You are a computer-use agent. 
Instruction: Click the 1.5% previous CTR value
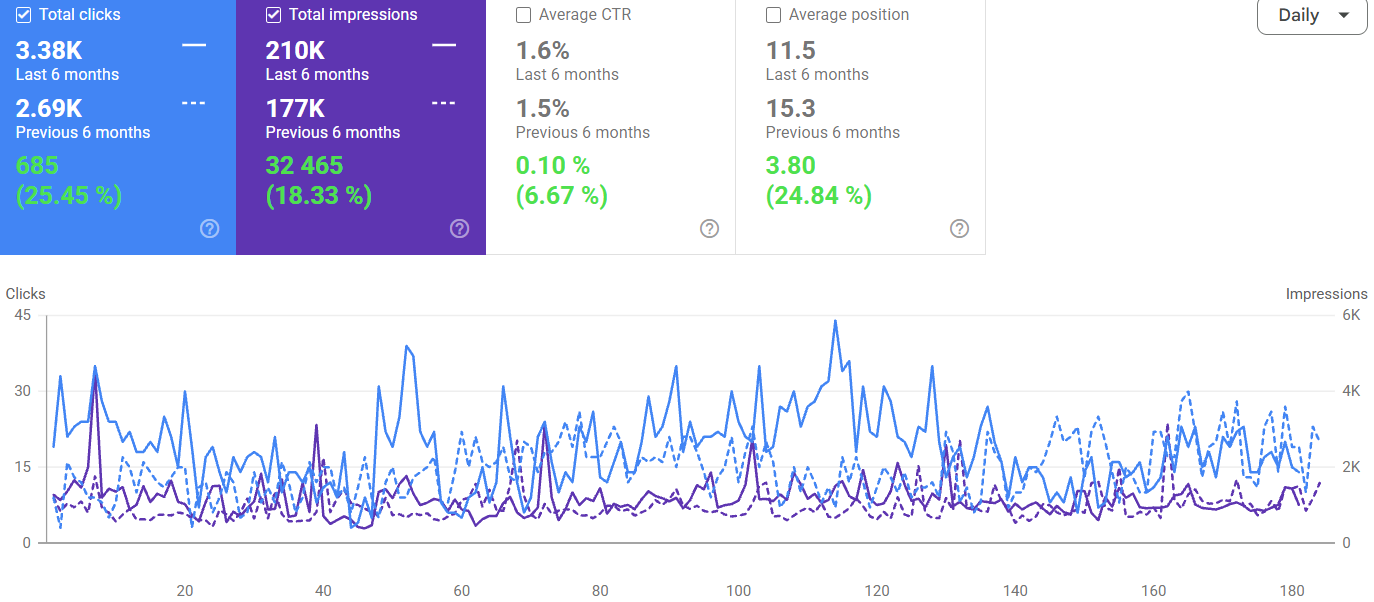tap(543, 108)
